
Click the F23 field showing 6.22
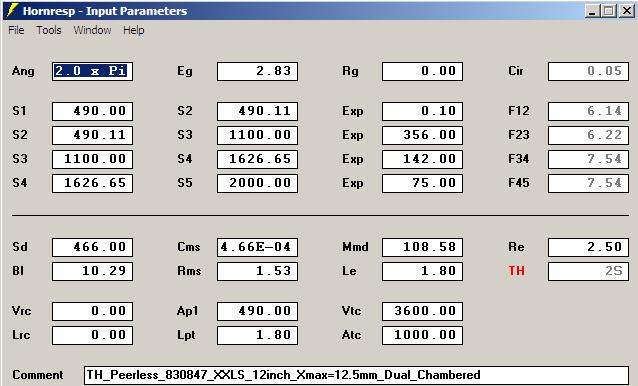[588, 135]
